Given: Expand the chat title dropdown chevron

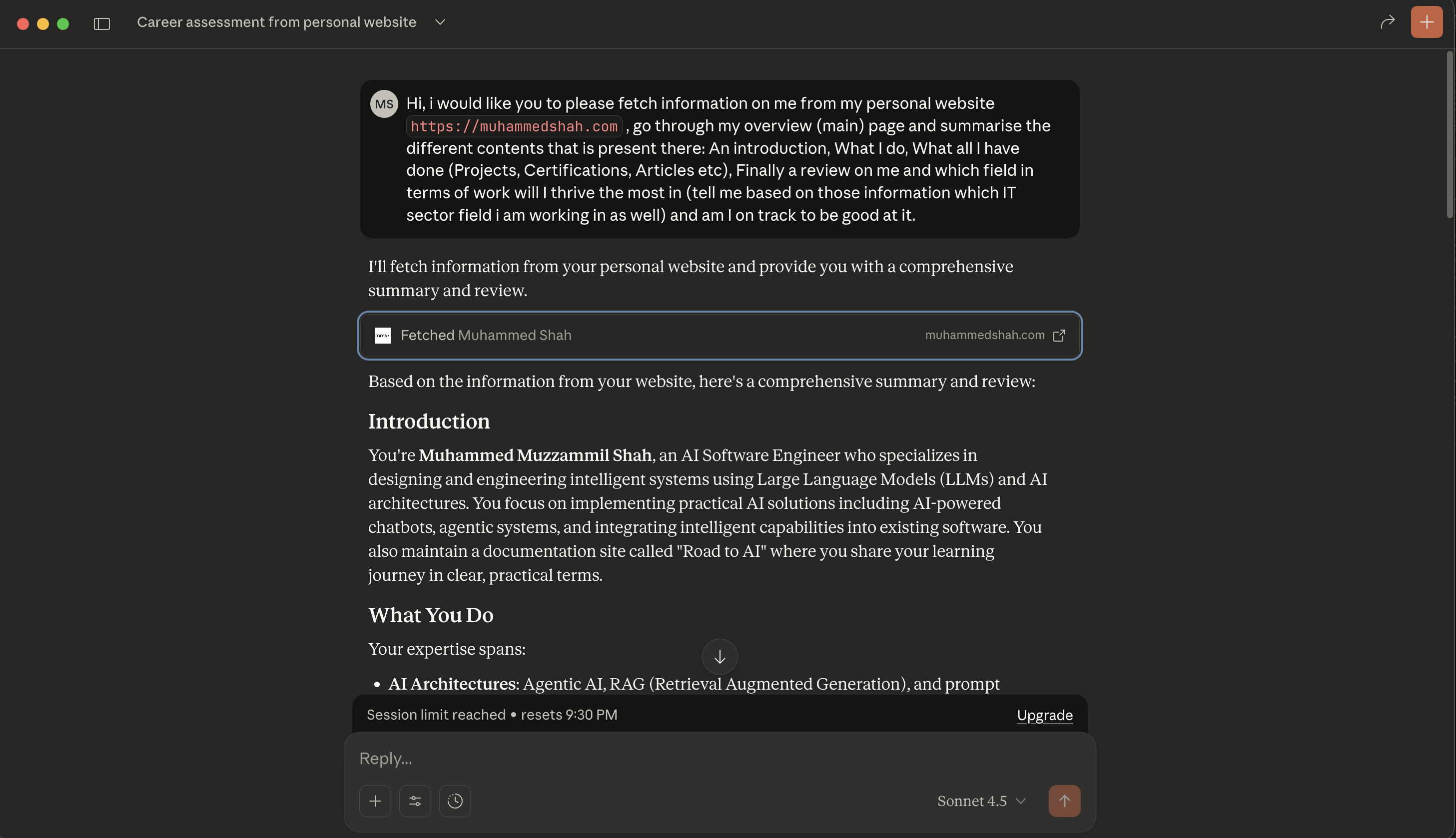Looking at the screenshot, I should pos(440,22).
